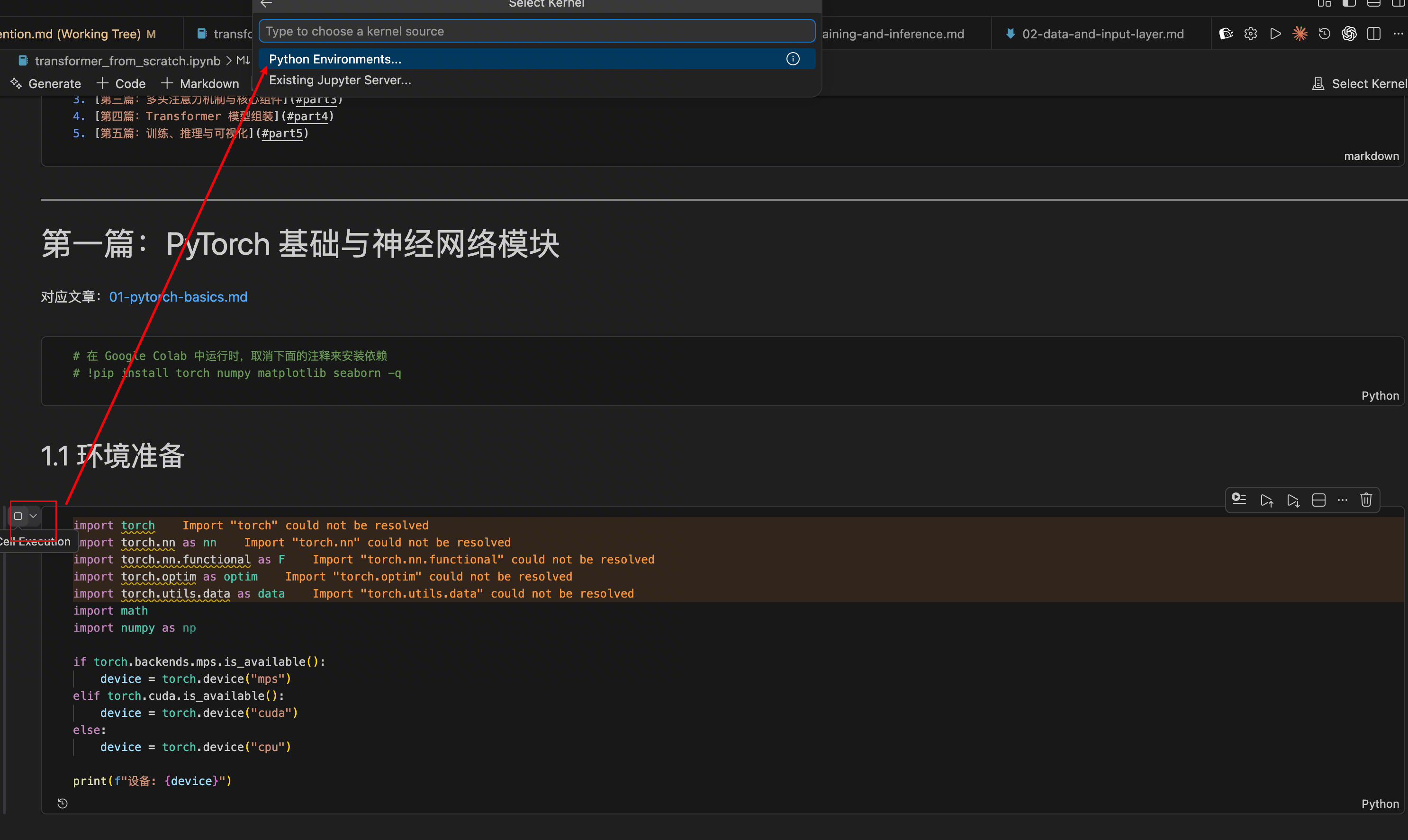Click info icon on Python Environments row

click(x=792, y=59)
